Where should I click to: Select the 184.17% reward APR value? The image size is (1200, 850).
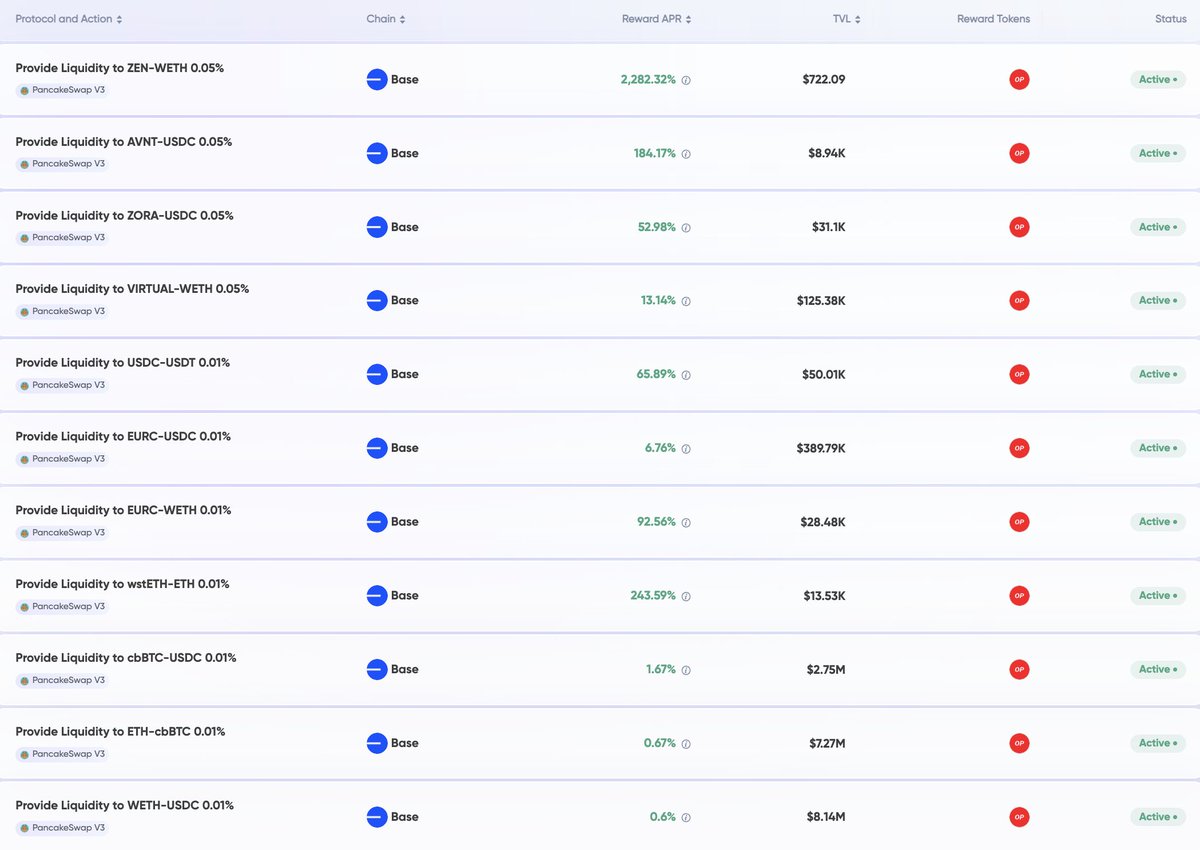[655, 153]
